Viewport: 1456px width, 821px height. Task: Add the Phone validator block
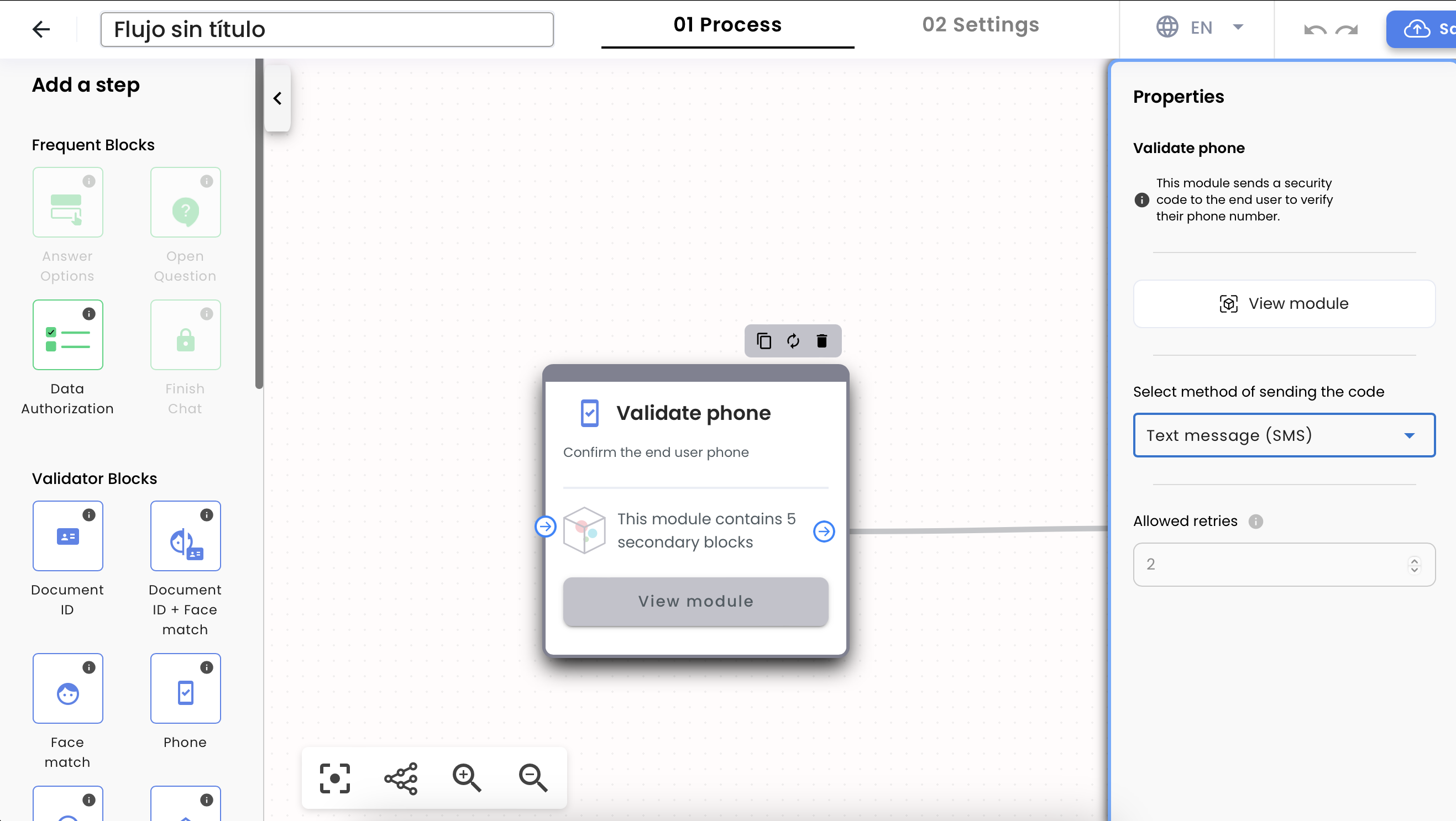[x=185, y=688]
